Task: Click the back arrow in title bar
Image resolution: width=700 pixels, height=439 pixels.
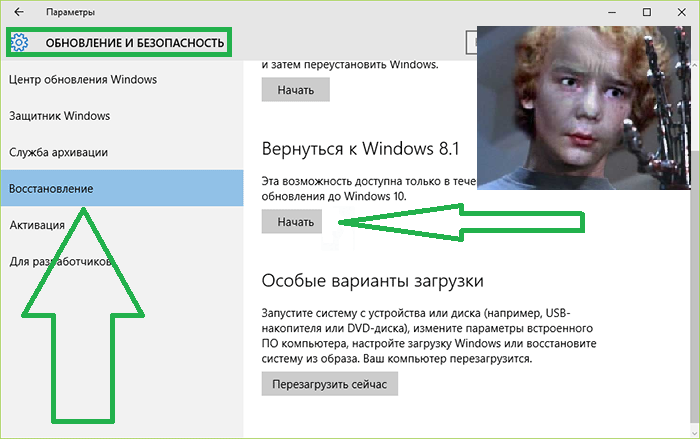Action: coord(18,12)
